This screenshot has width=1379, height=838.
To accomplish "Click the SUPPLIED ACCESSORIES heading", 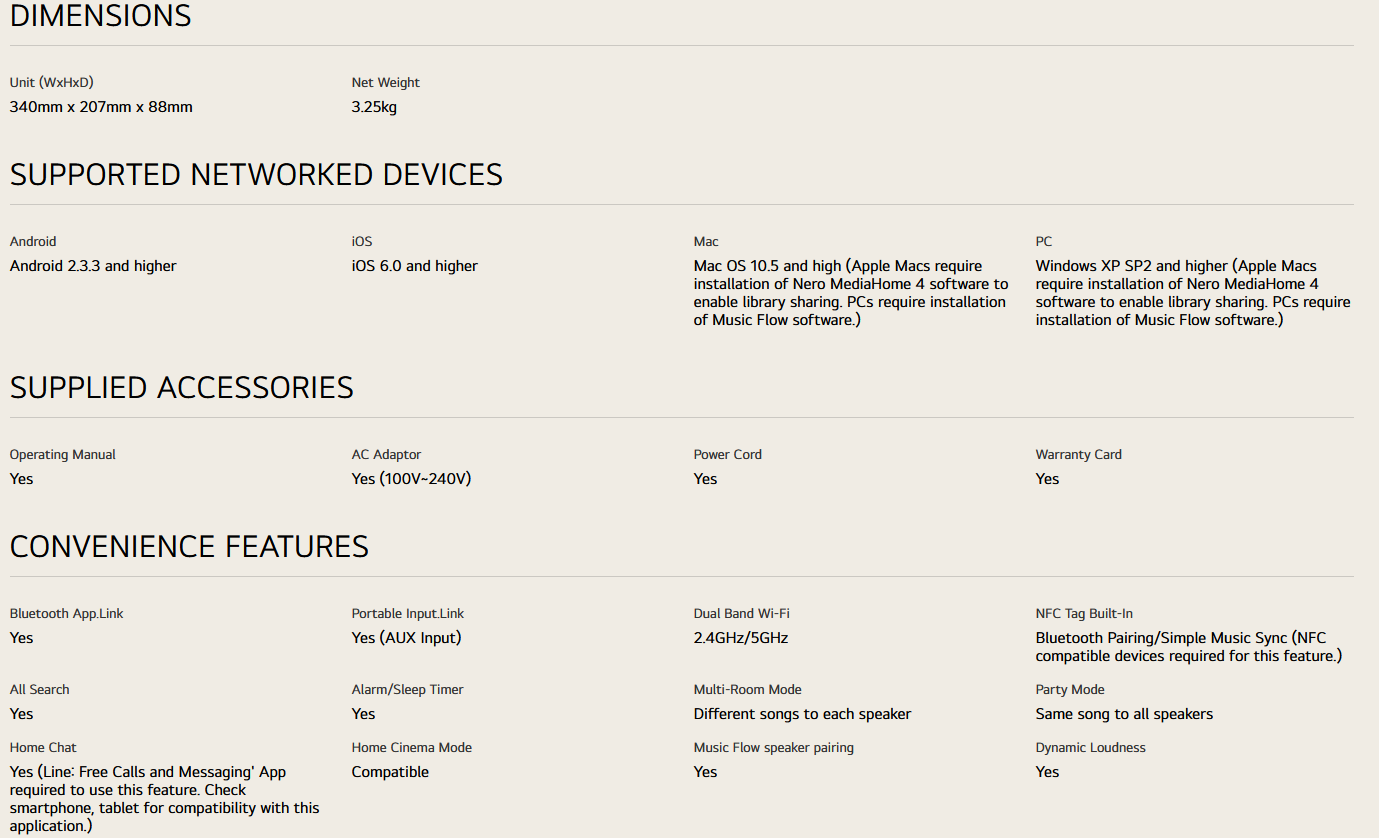I will (x=181, y=388).
